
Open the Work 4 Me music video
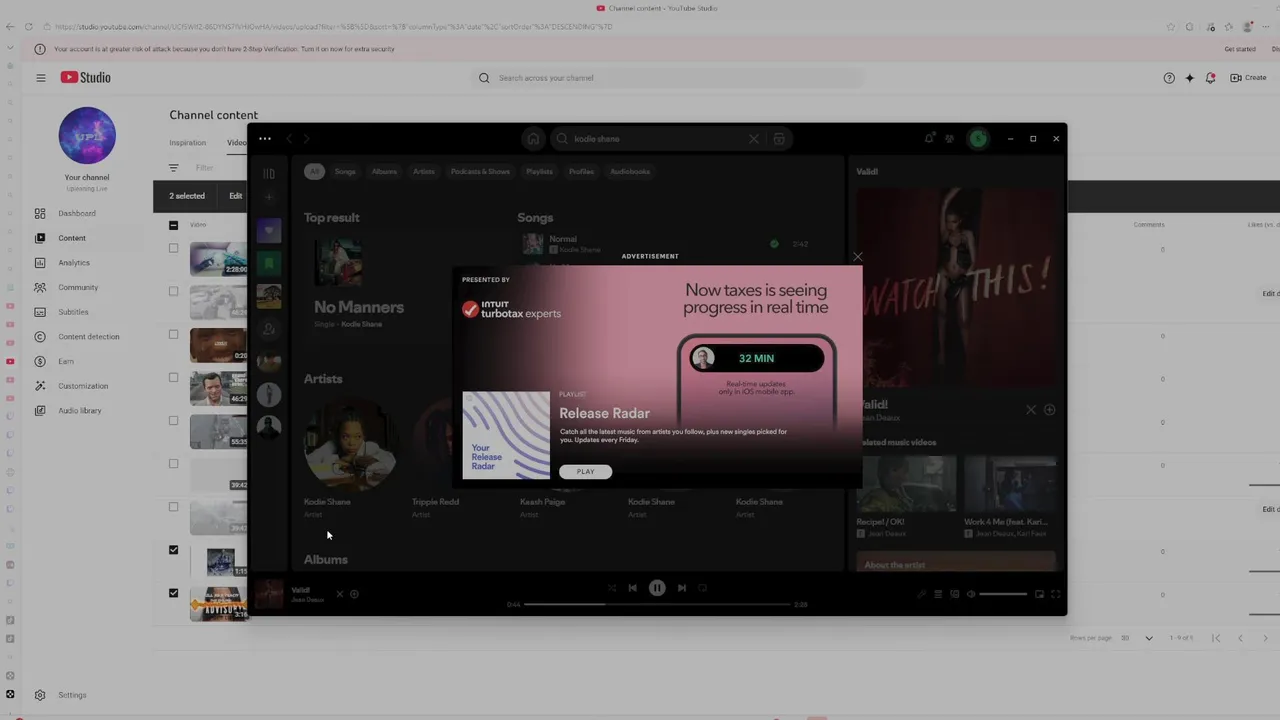1010,485
